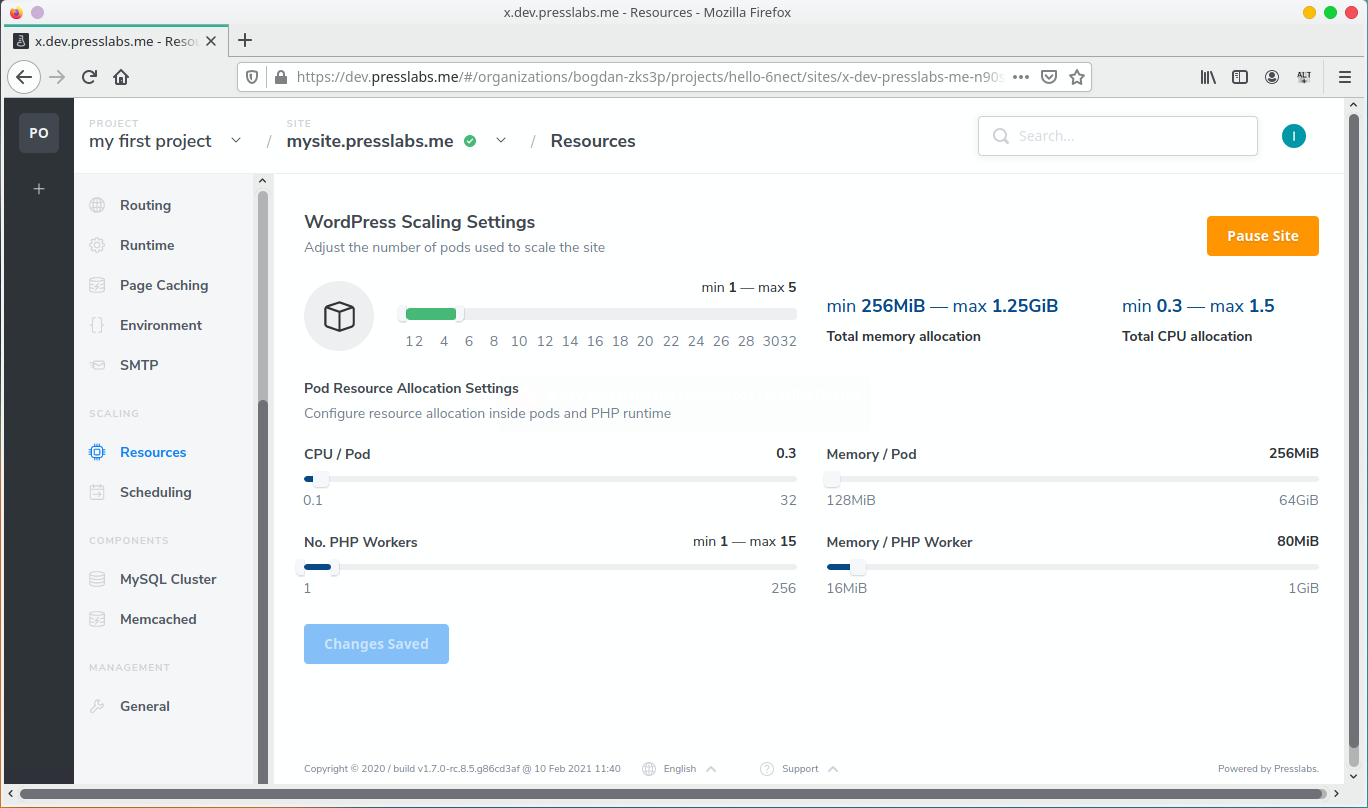The image size is (1368, 808).
Task: Click the Environment braces icon
Action: coord(97,325)
